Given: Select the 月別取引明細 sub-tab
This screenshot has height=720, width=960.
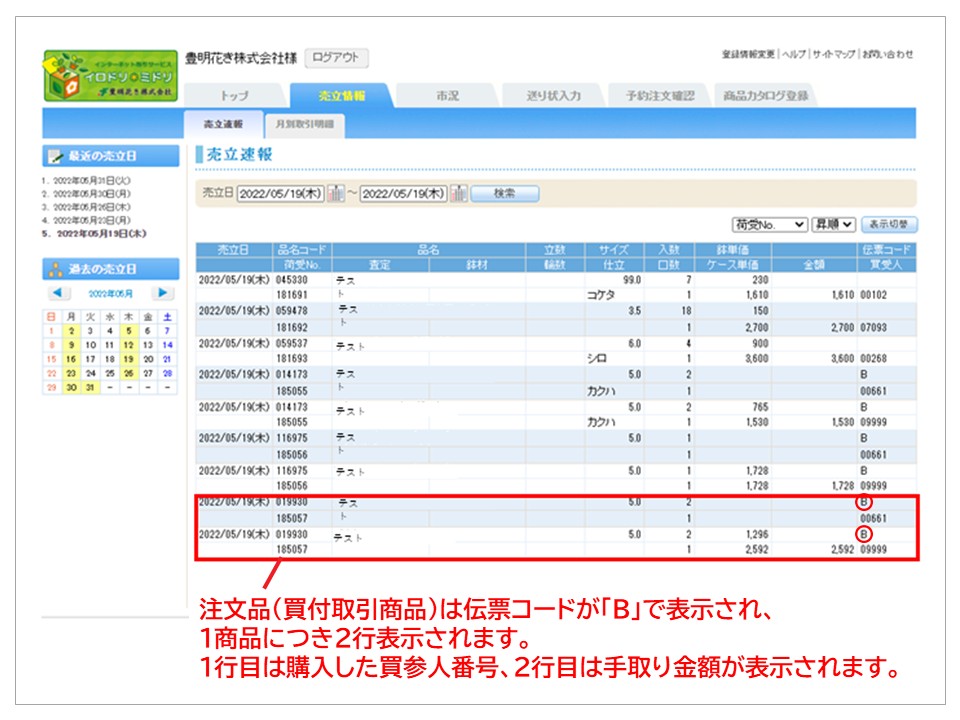Looking at the screenshot, I should coord(304,125).
